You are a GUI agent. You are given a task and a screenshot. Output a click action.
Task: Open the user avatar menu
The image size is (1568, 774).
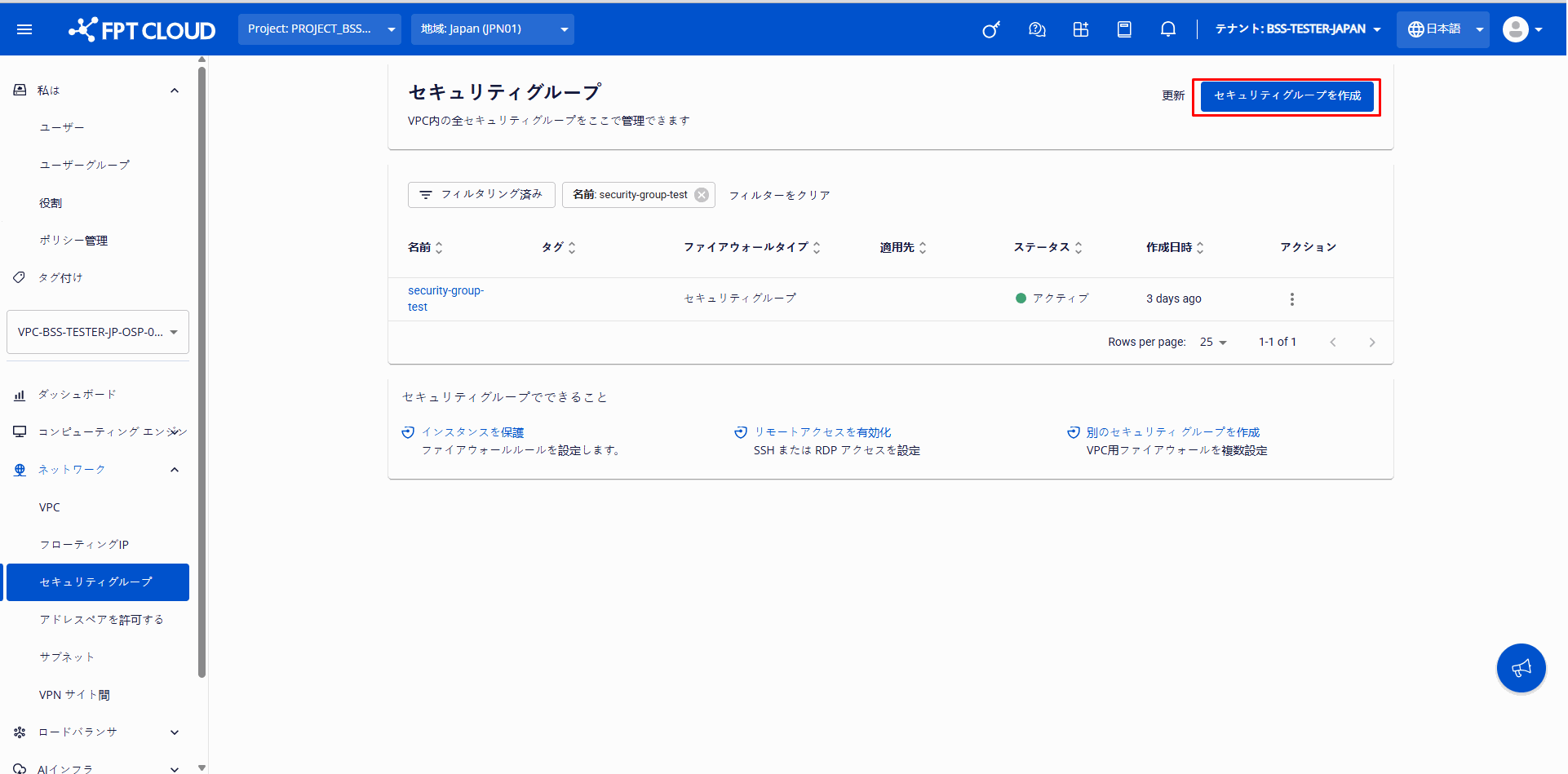coord(1522,29)
